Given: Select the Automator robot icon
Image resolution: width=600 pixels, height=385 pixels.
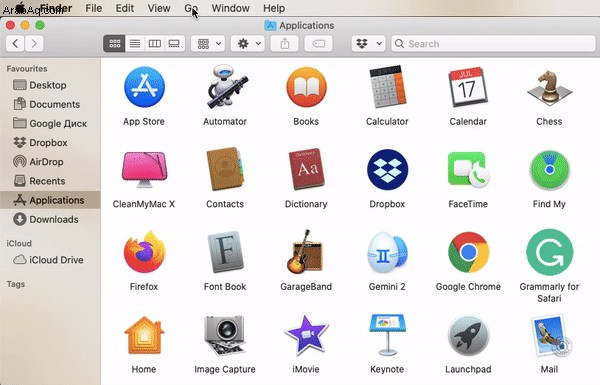Looking at the screenshot, I should point(226,86).
